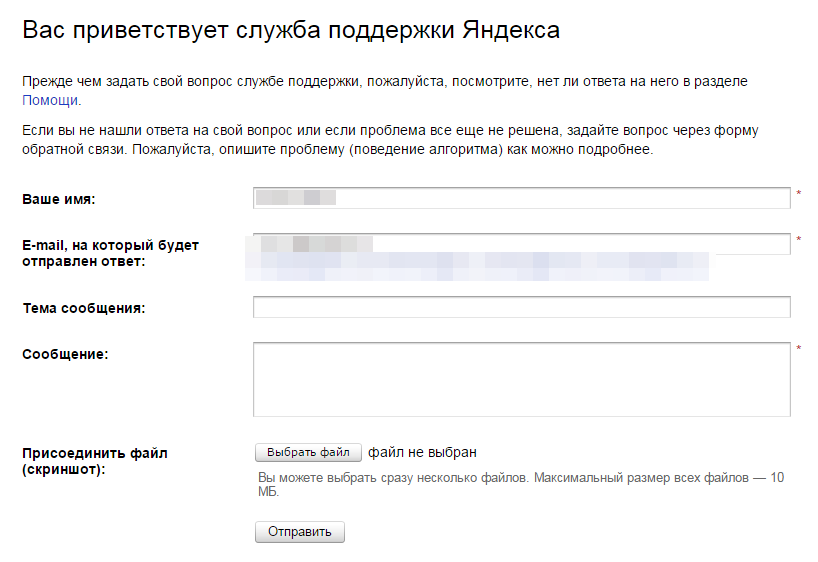Click the "файл не выбран" status text
The image size is (818, 562).
pyautogui.click(x=422, y=452)
